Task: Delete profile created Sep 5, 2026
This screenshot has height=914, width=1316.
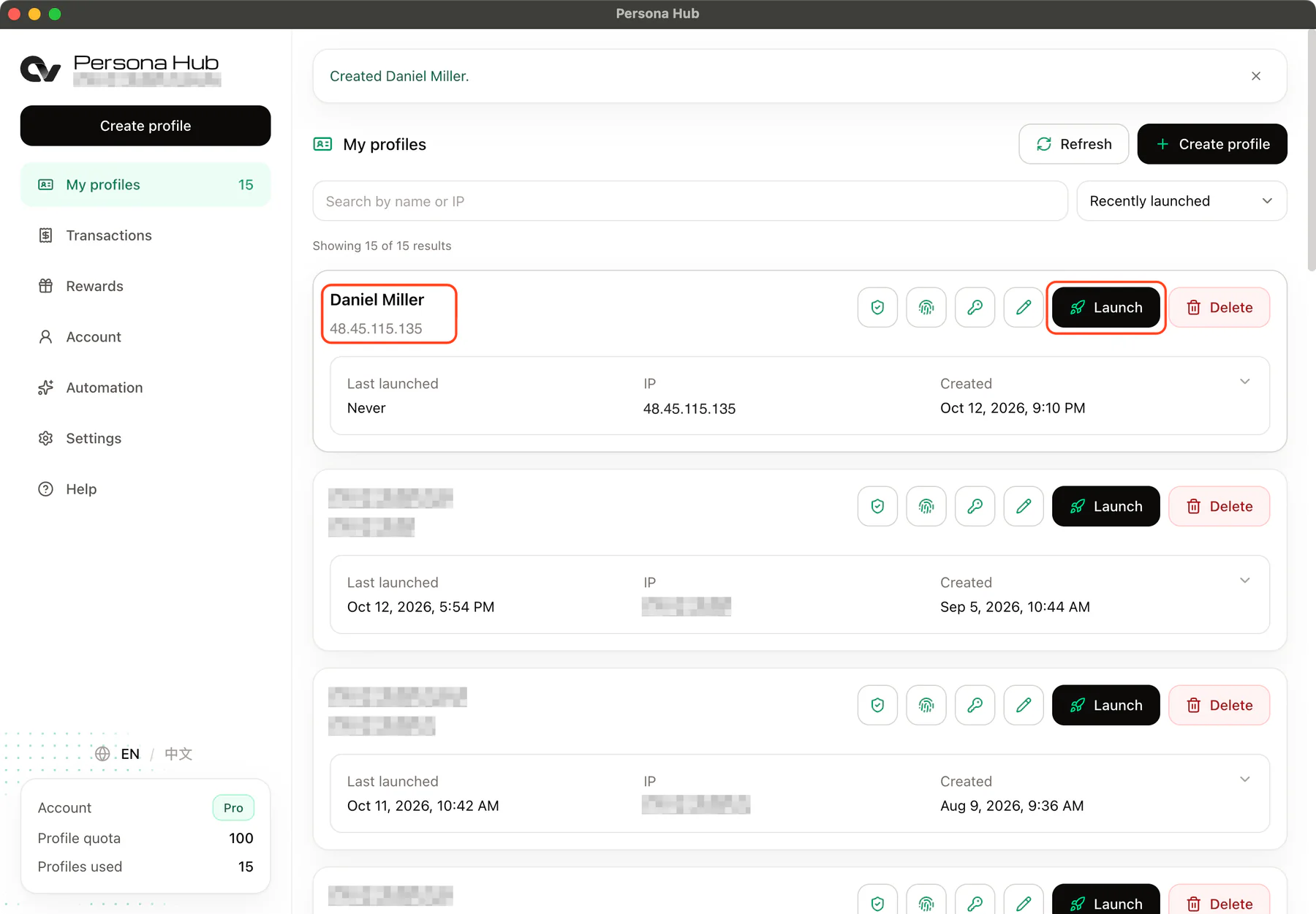Action: tap(1219, 506)
